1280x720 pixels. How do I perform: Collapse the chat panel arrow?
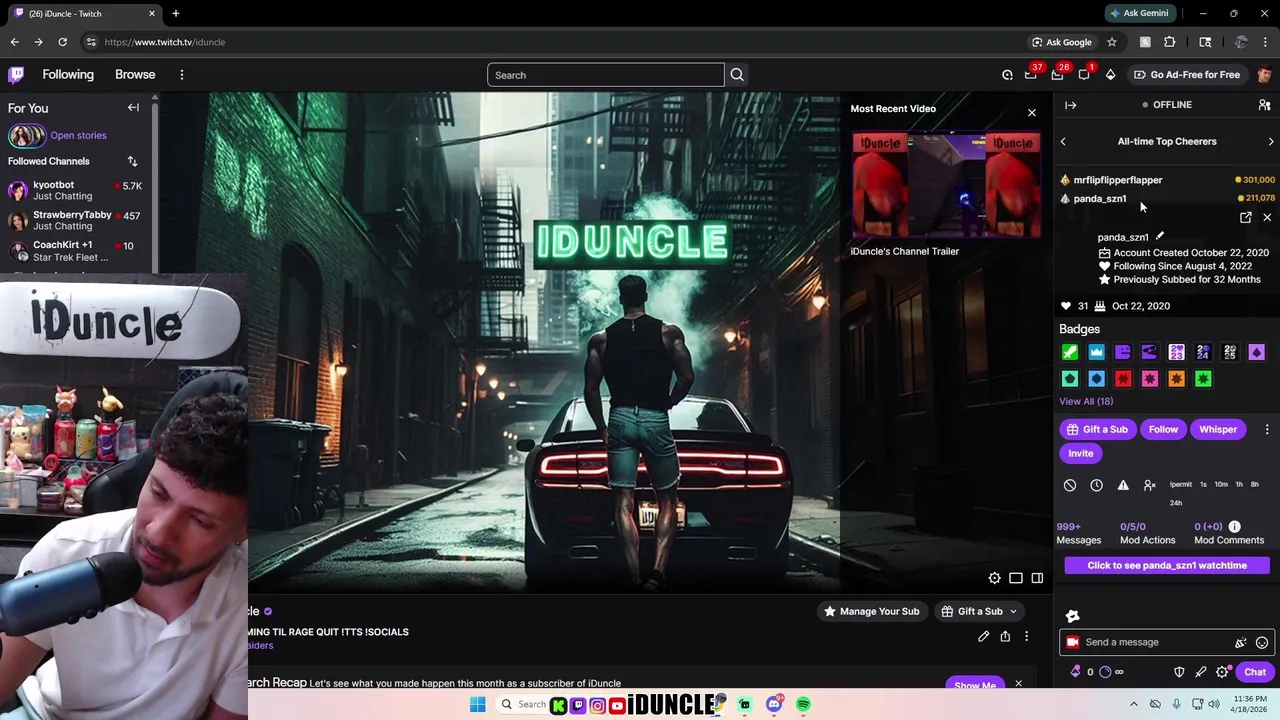[x=1070, y=105]
